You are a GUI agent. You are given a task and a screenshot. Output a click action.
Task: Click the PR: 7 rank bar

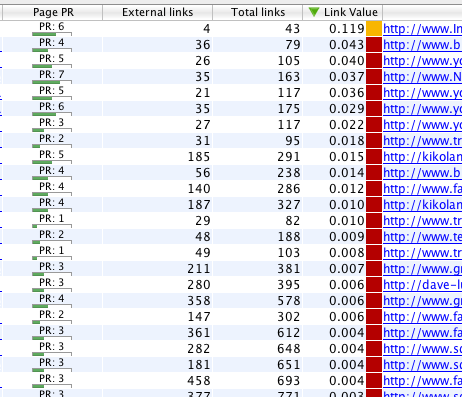pos(52,82)
